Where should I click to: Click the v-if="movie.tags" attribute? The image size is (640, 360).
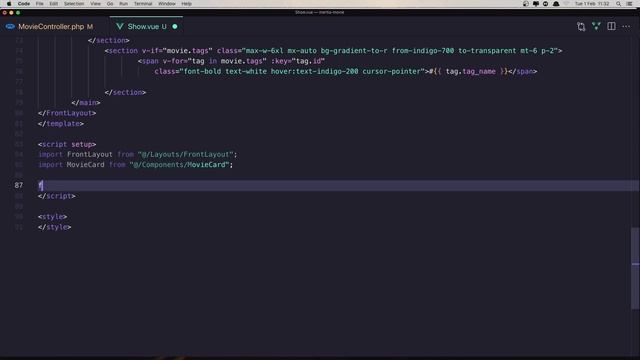point(177,51)
